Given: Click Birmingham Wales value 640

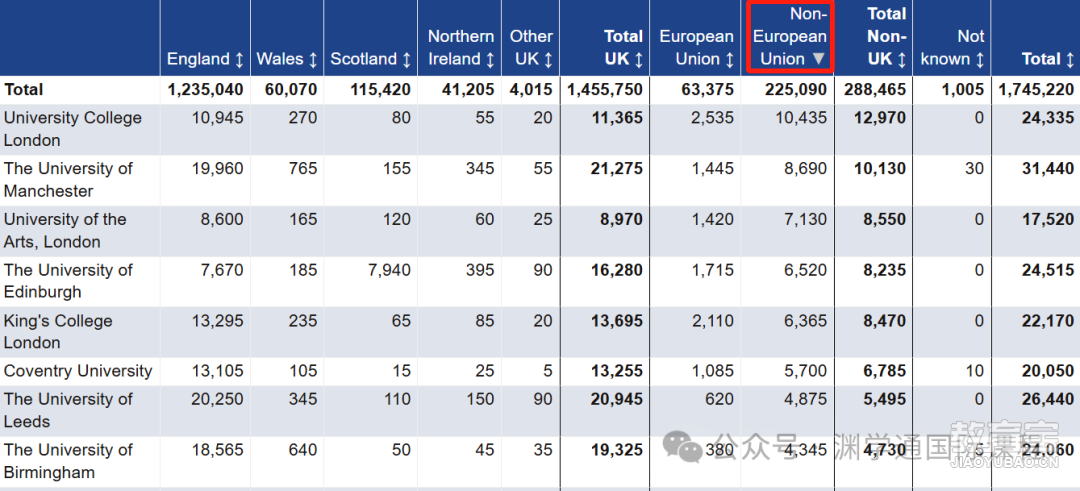Looking at the screenshot, I should 303,450.
